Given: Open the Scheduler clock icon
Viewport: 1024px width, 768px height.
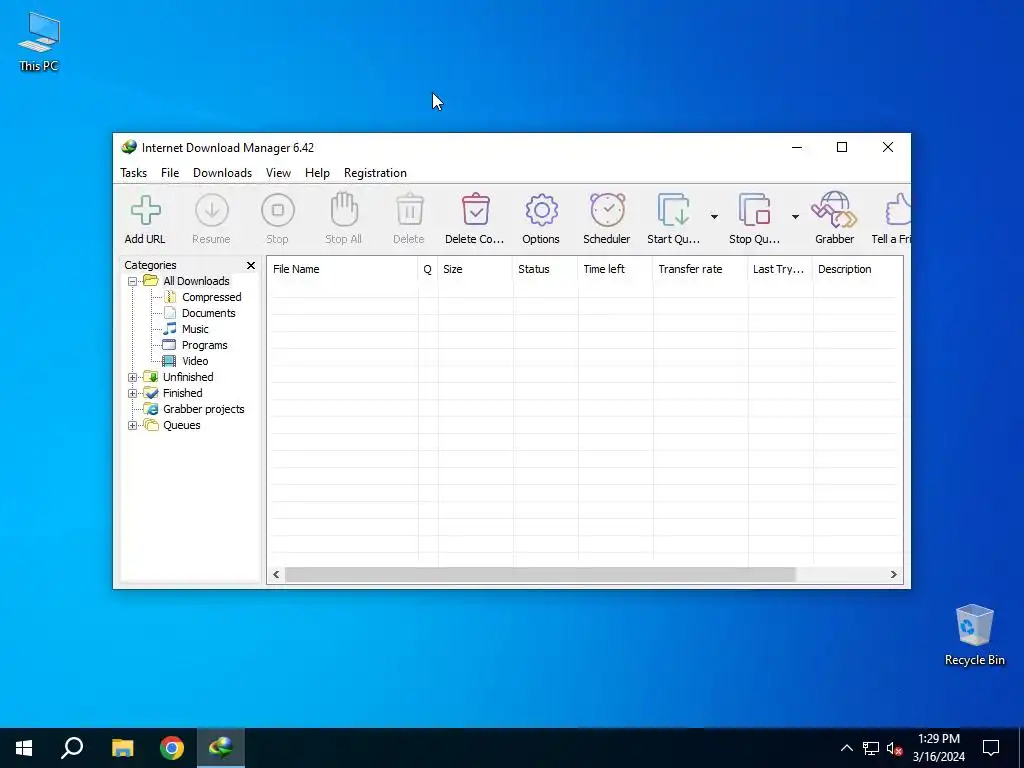Looking at the screenshot, I should pyautogui.click(x=607, y=210).
